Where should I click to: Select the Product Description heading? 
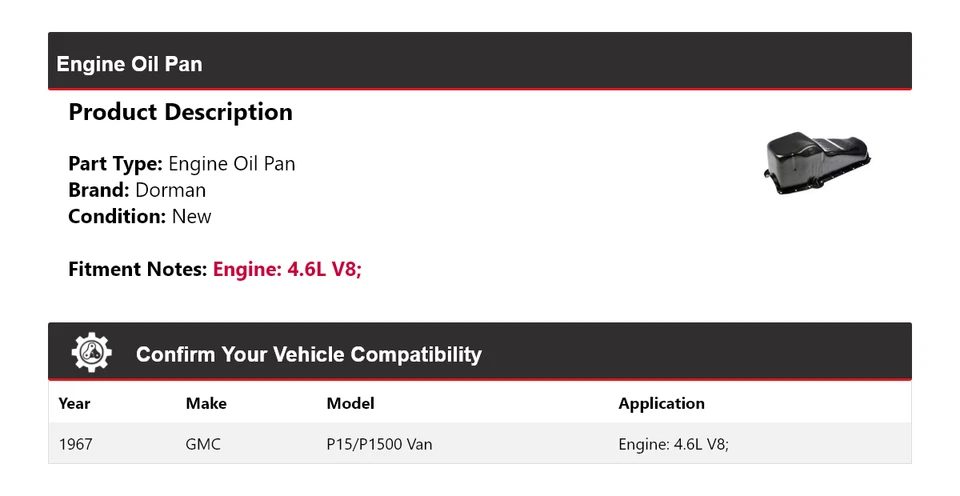180,112
